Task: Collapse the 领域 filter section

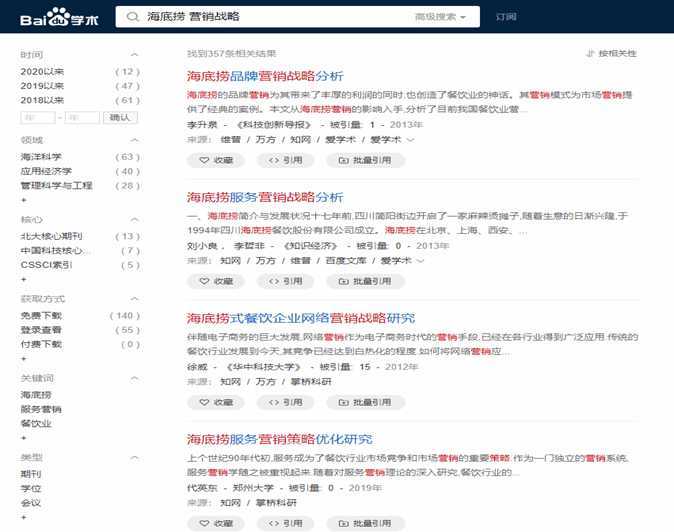Action: point(135,140)
